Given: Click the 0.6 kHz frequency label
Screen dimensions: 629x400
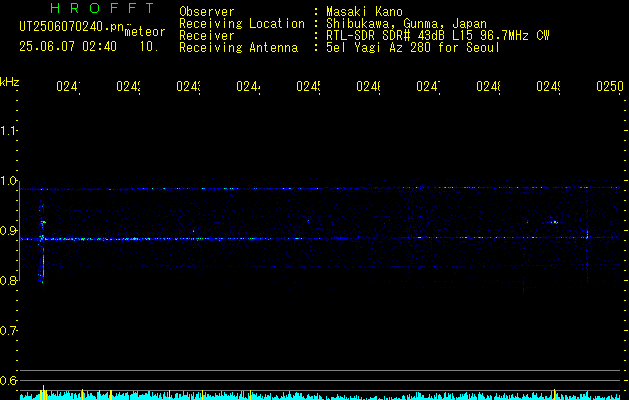Looking at the screenshot, I should pos(8,380).
